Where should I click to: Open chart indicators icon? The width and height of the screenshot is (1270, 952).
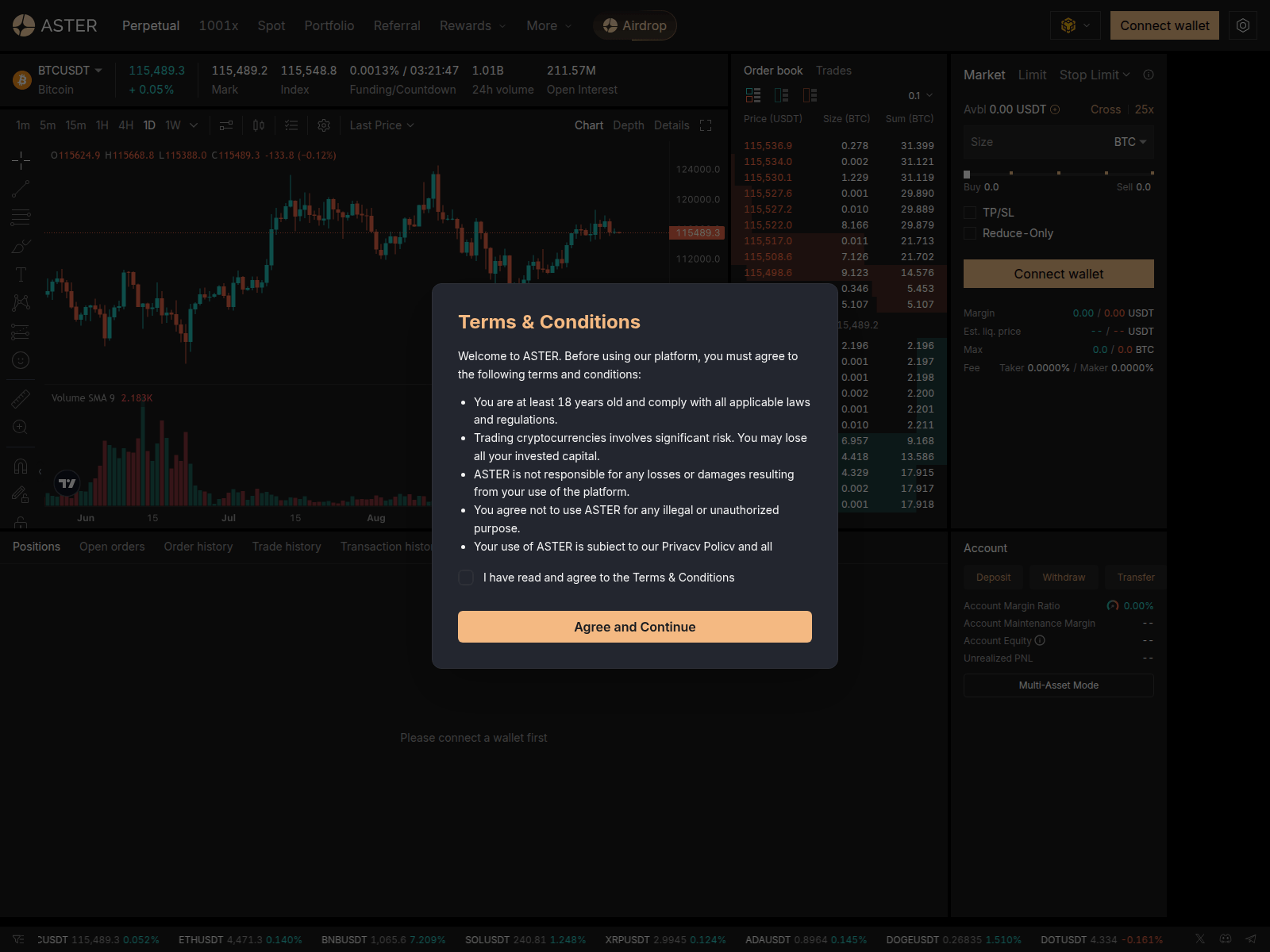[x=226, y=125]
